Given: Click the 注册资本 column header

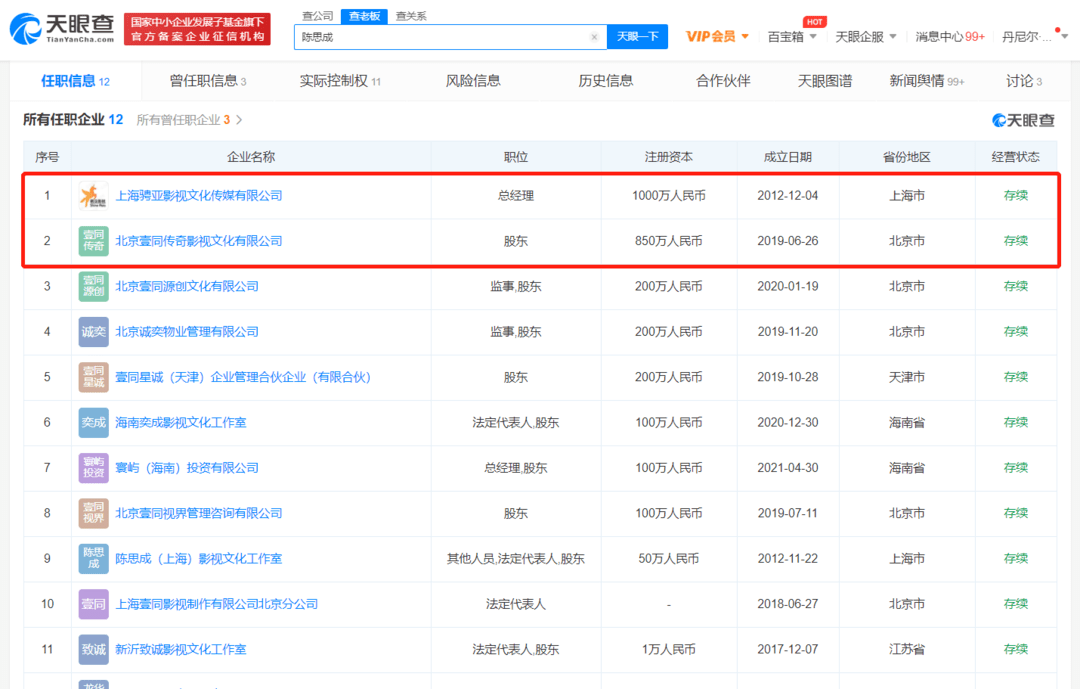Looking at the screenshot, I should click(668, 157).
